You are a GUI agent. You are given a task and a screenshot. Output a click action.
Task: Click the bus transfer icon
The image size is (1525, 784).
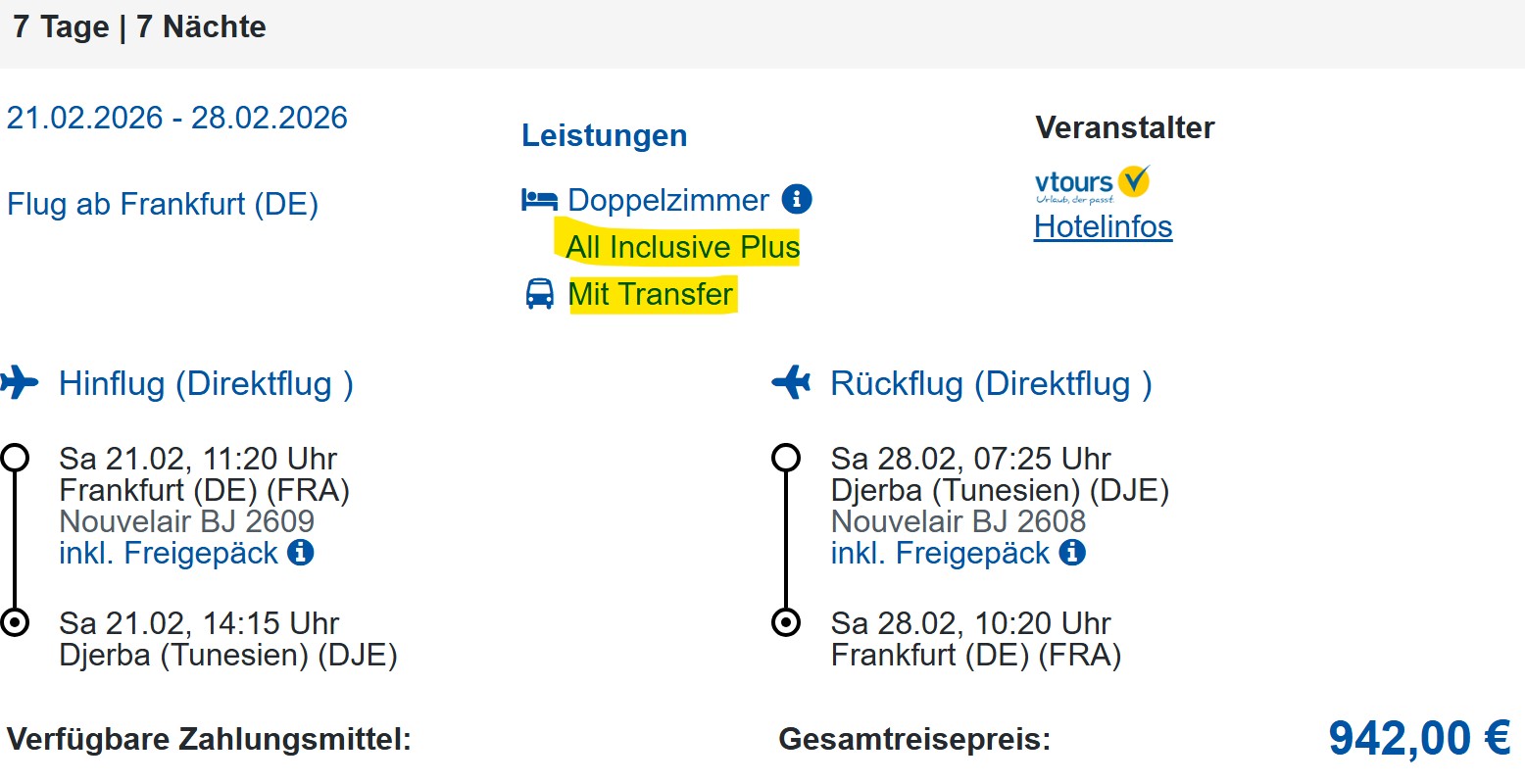[x=540, y=294]
